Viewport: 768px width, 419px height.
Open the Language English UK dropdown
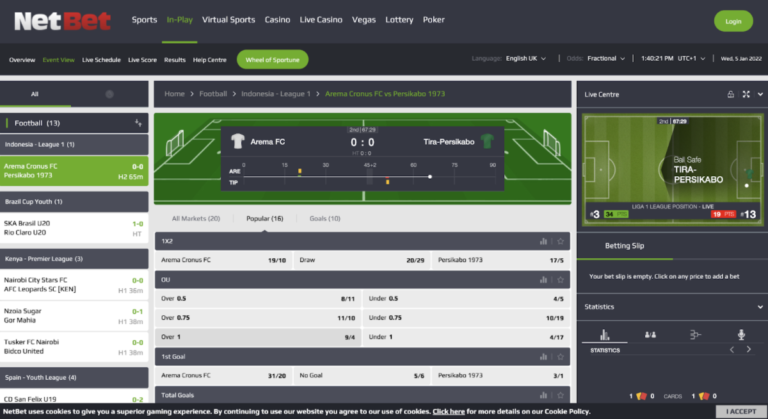pos(526,58)
